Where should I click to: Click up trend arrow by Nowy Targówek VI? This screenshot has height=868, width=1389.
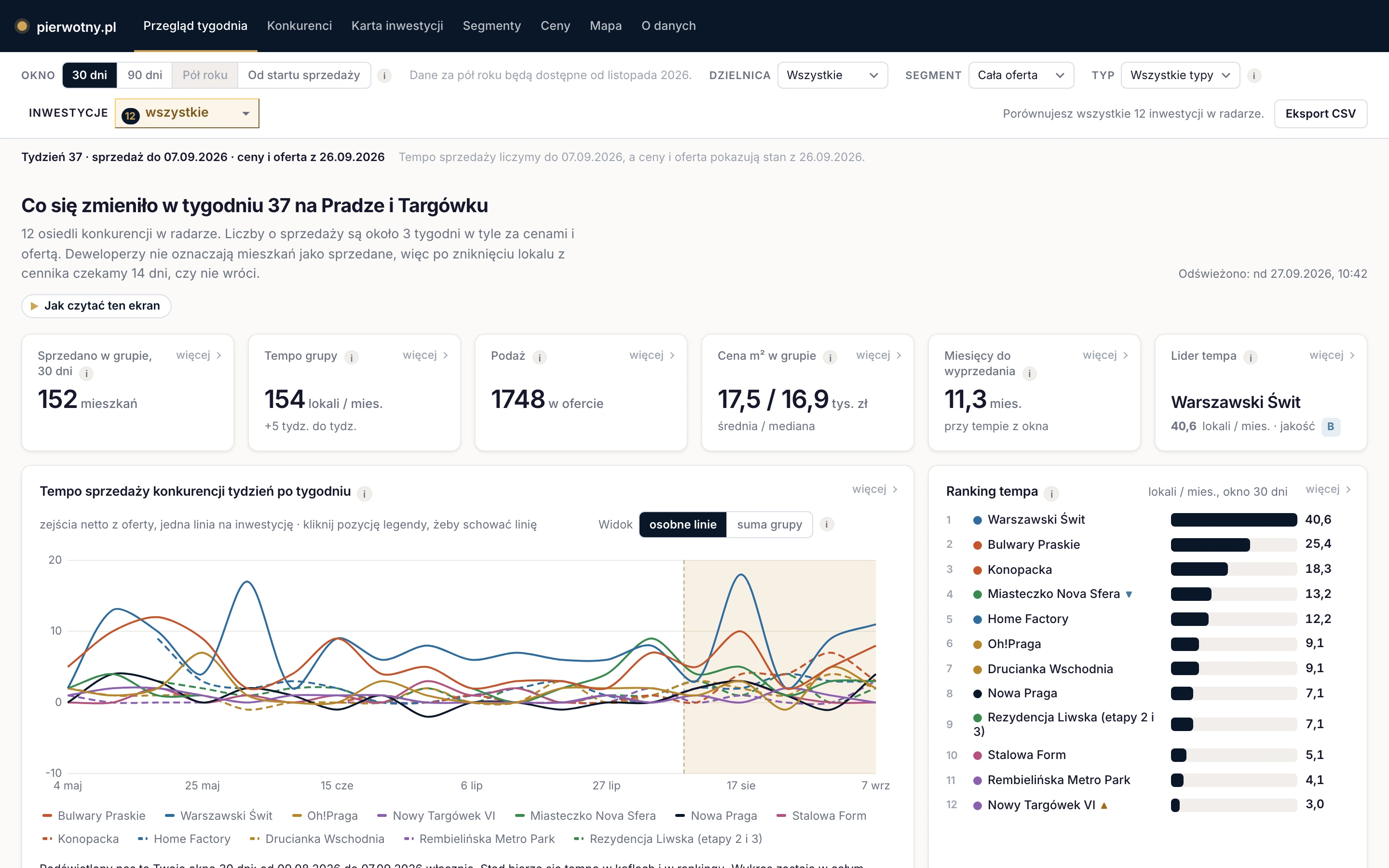pos(1104,805)
